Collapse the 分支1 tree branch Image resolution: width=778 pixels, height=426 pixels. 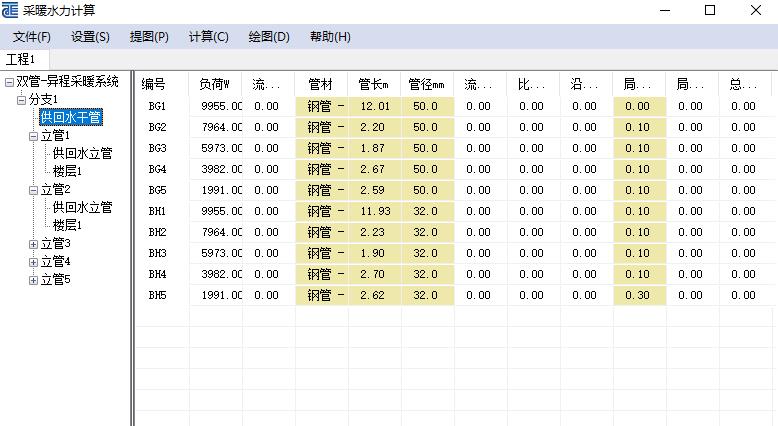tap(21, 100)
